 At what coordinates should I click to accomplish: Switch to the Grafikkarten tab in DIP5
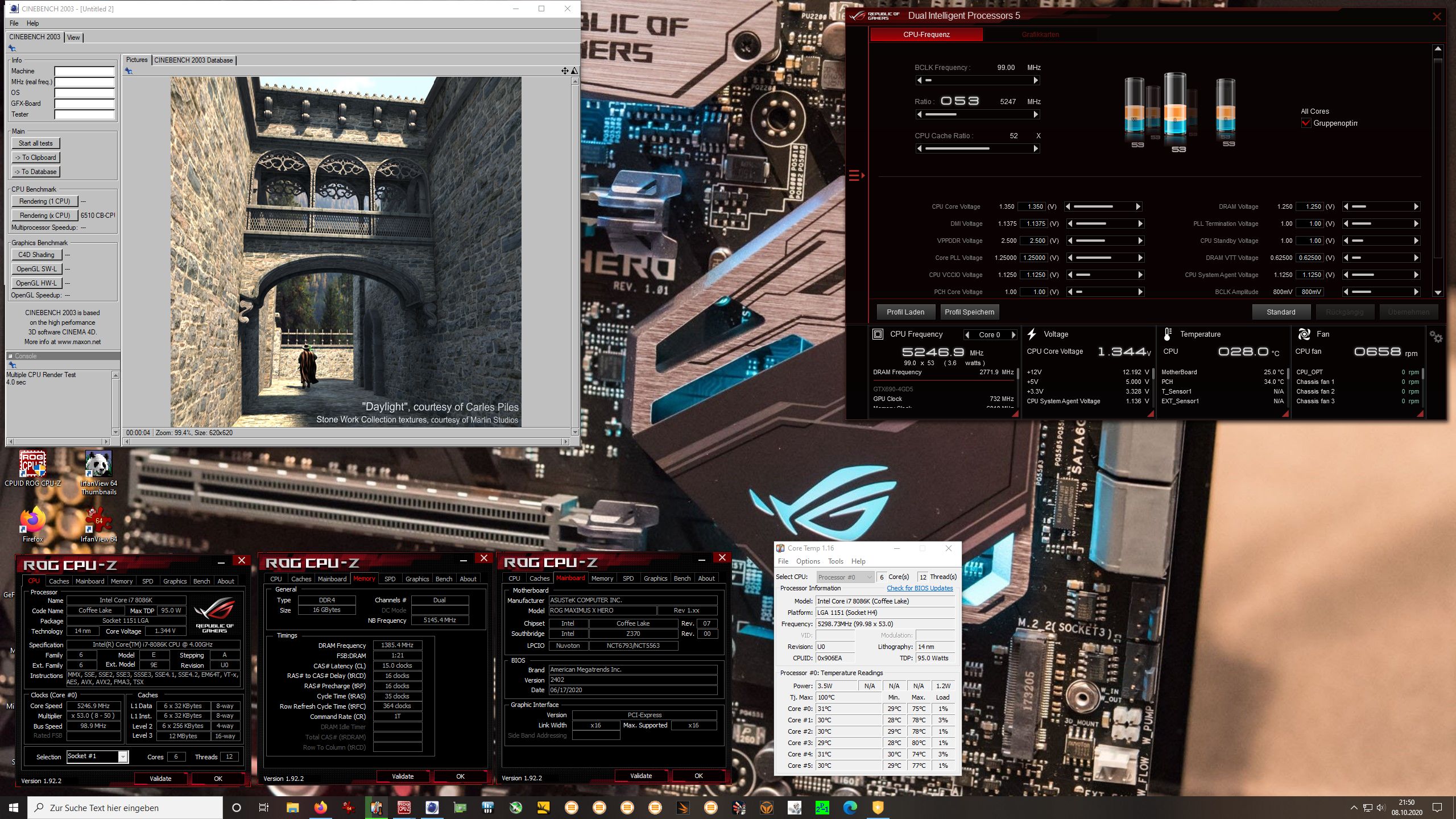coord(1040,35)
